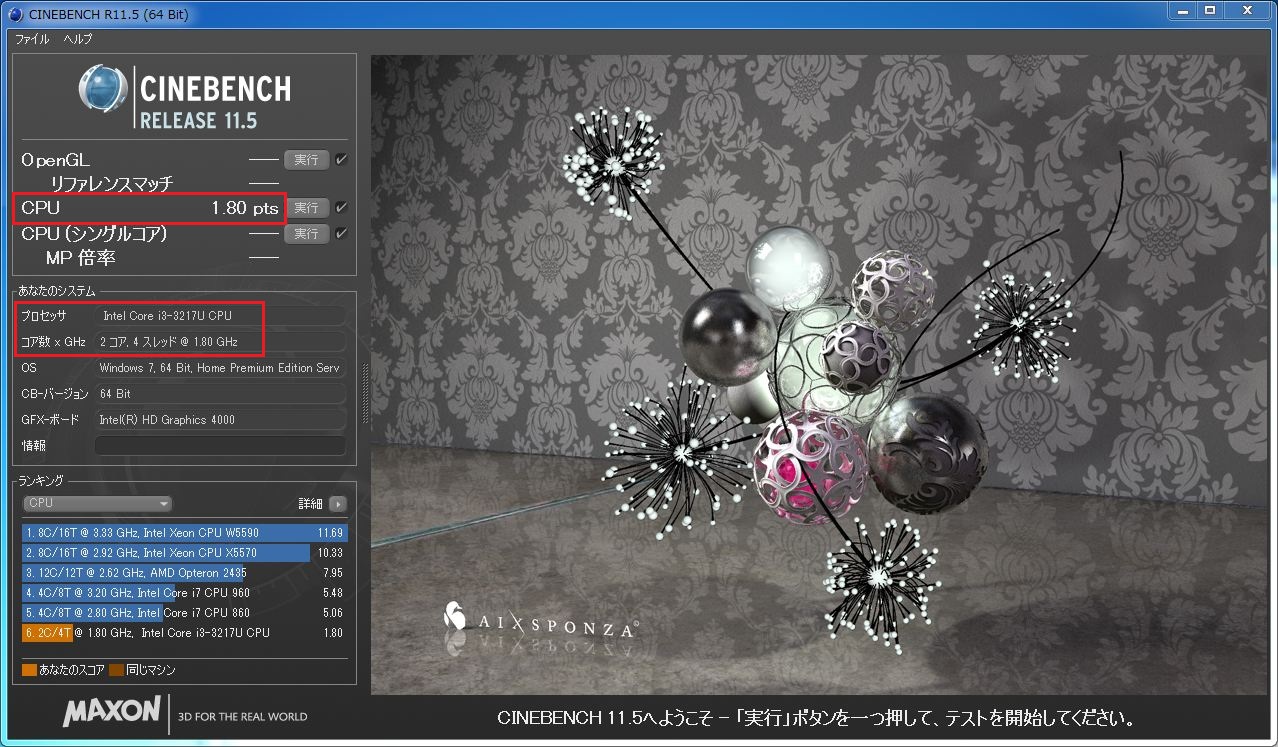The image size is (1278, 747).
Task: Maximize the Cinebench window
Action: point(1209,11)
